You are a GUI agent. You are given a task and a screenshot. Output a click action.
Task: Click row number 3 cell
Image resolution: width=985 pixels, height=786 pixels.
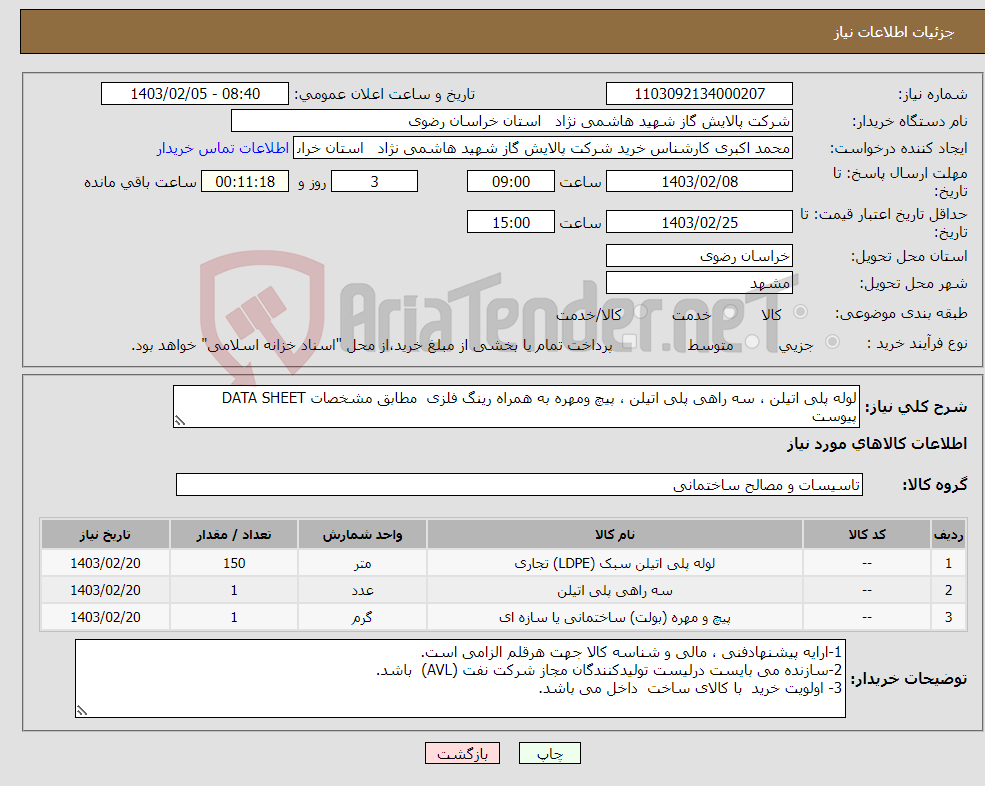tap(948, 618)
